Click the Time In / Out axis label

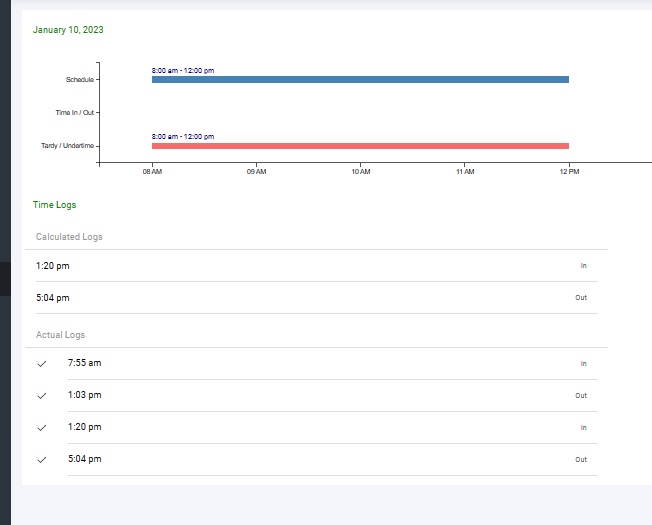coord(75,113)
